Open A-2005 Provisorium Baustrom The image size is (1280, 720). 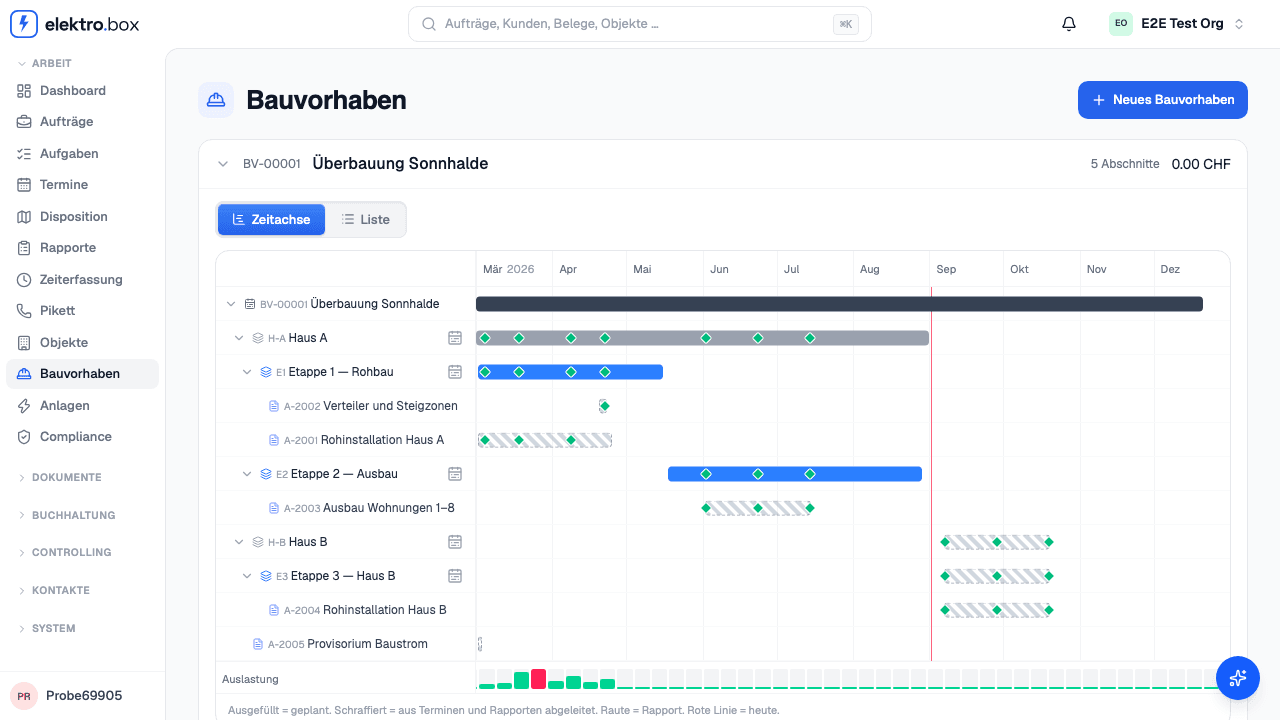(x=340, y=644)
